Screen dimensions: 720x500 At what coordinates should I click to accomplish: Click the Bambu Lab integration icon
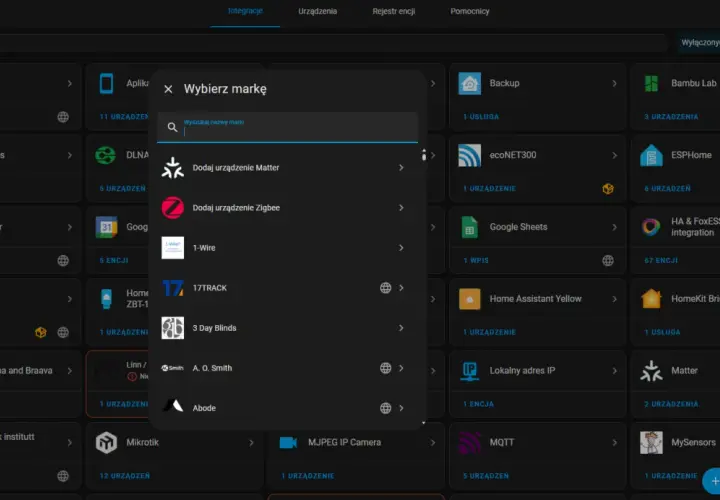coord(651,83)
